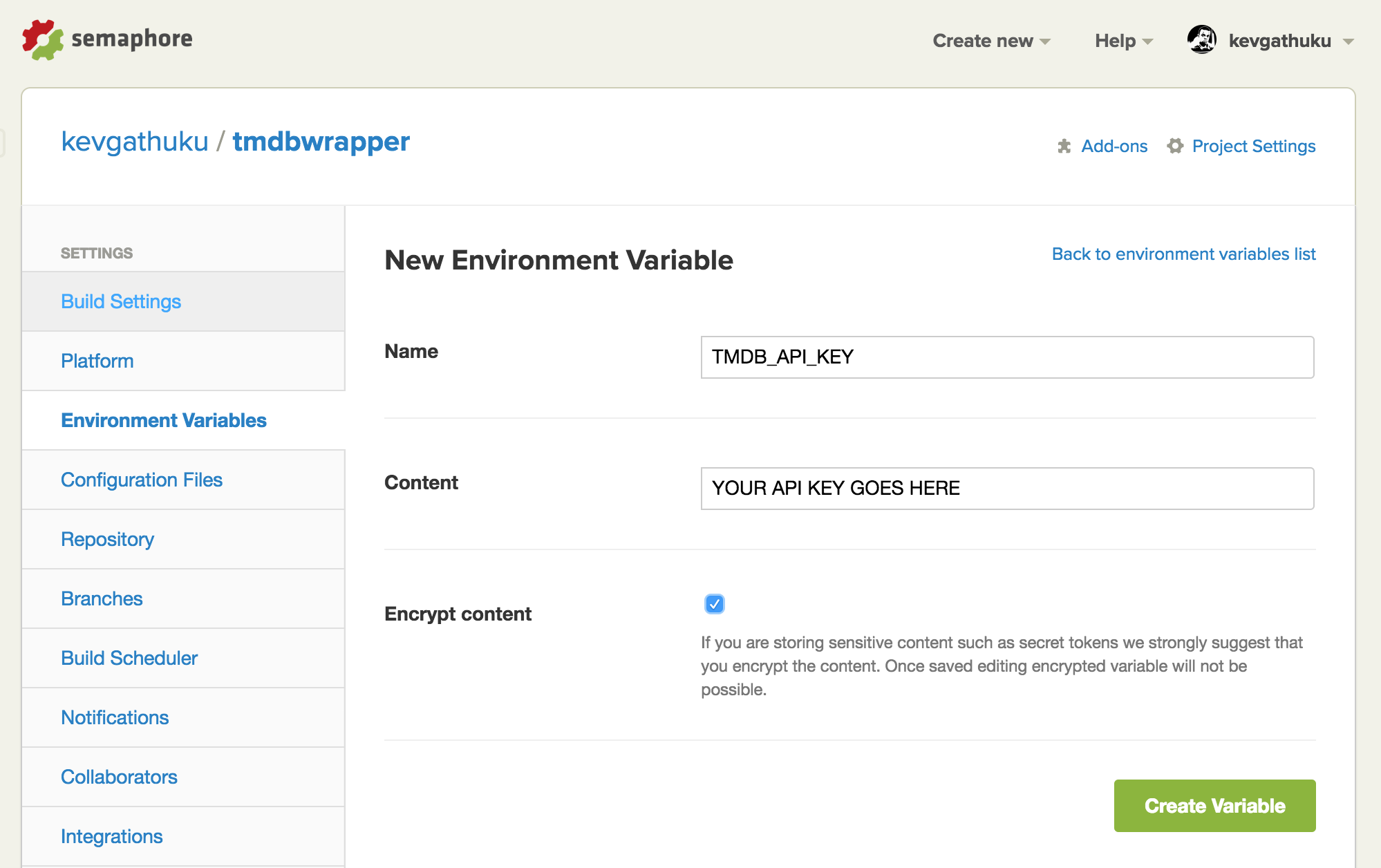
Task: Click the encryption help description text
Action: 1002,666
